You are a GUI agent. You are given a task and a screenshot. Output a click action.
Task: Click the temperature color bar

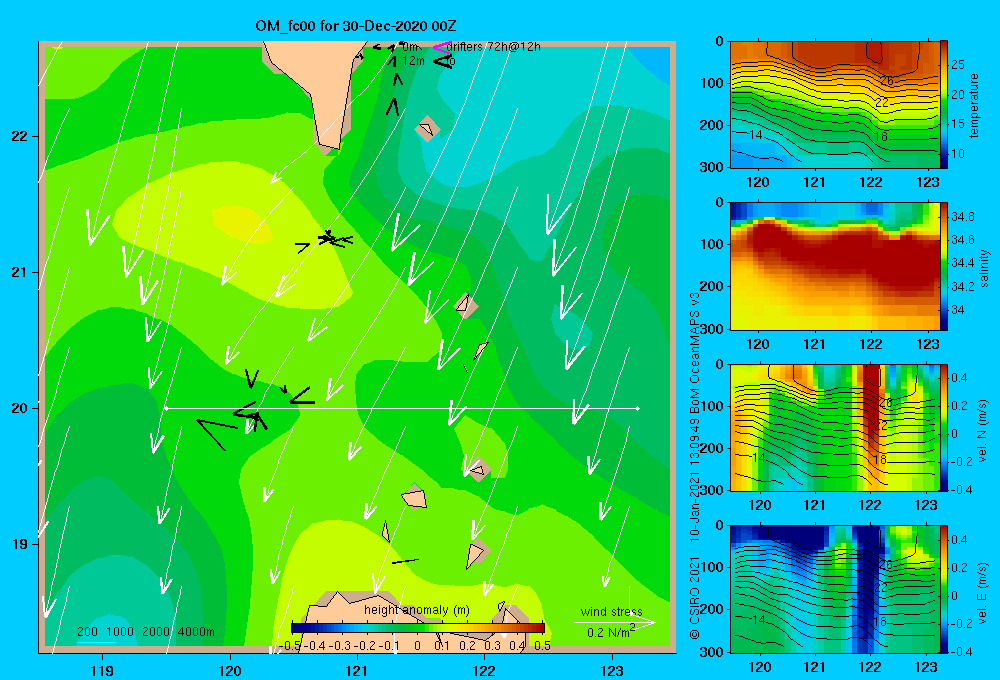(944, 105)
